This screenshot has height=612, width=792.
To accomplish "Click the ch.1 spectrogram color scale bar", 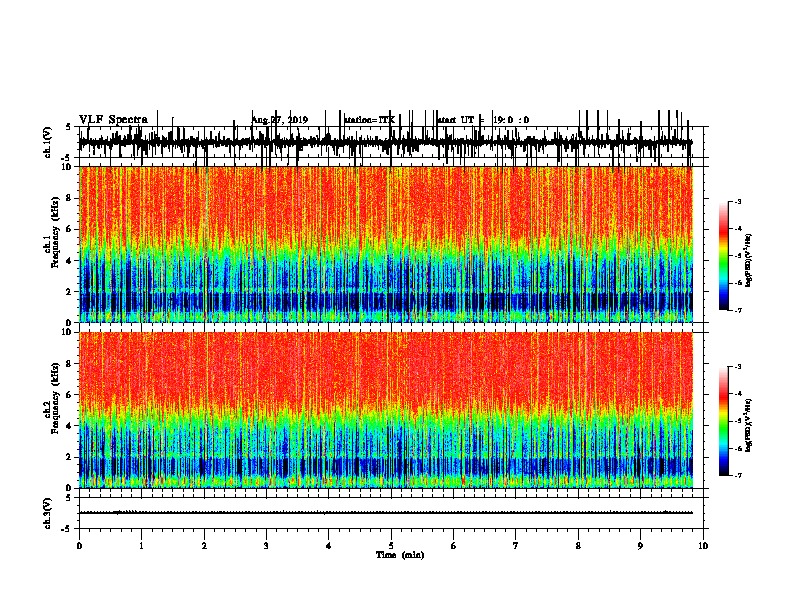I will (x=723, y=256).
